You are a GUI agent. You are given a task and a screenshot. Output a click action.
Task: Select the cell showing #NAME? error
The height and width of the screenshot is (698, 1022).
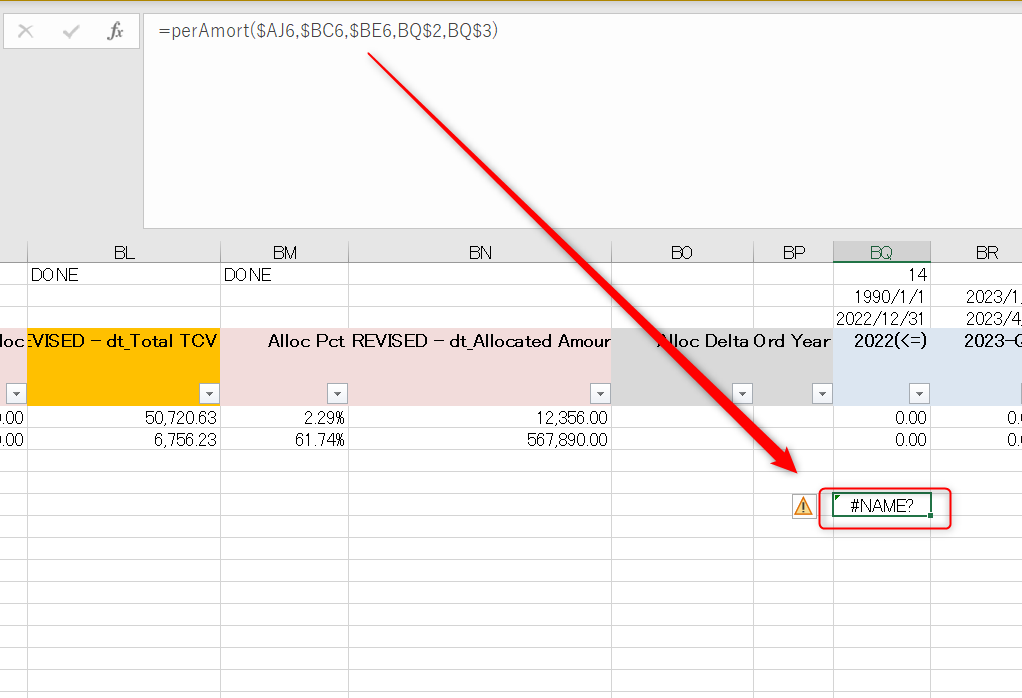pos(879,505)
